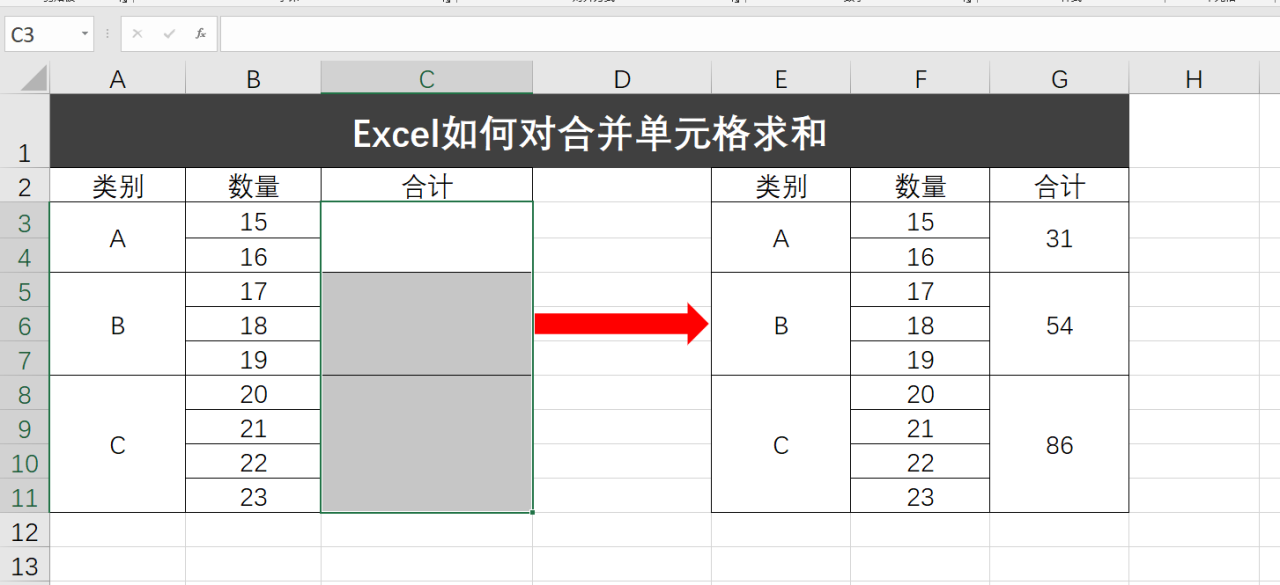The height and width of the screenshot is (585, 1280).
Task: Click merged category cell "A" in column A
Action: coord(118,238)
